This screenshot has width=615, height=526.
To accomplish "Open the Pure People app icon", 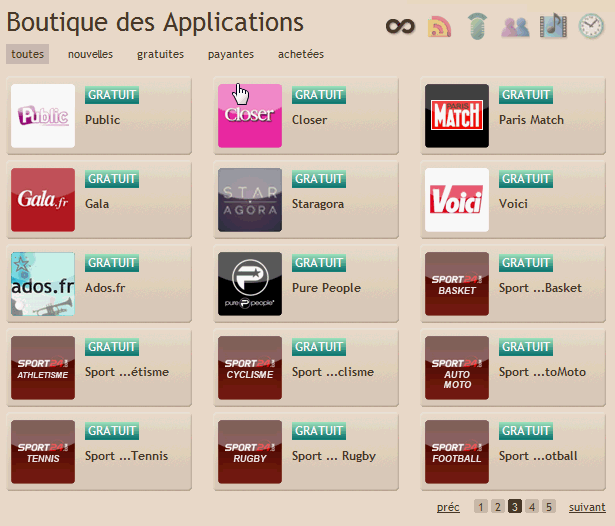I will point(250,284).
